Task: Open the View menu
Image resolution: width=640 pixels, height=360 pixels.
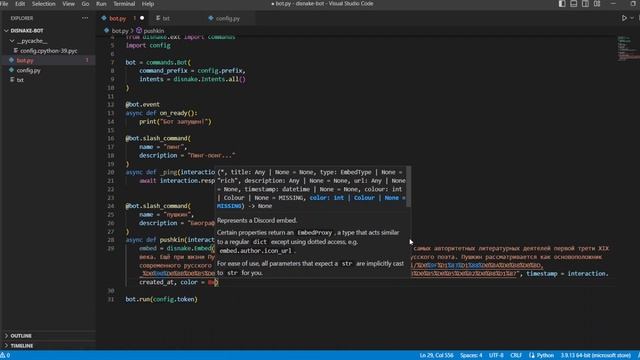Action: click(68, 4)
